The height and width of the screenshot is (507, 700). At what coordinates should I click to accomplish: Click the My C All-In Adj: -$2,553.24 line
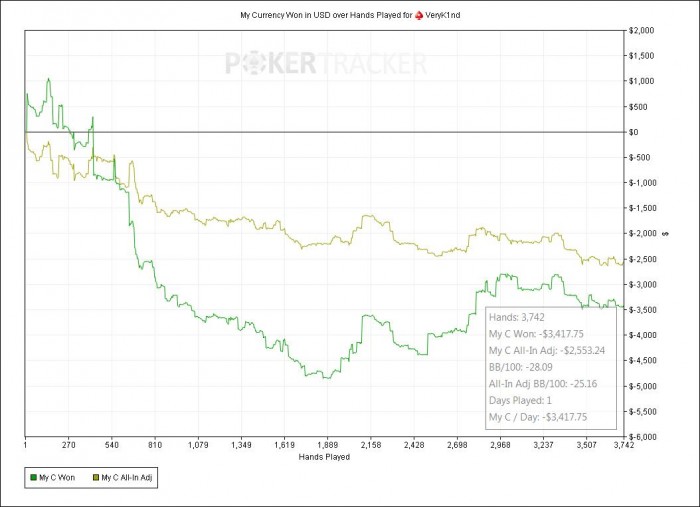coord(547,351)
